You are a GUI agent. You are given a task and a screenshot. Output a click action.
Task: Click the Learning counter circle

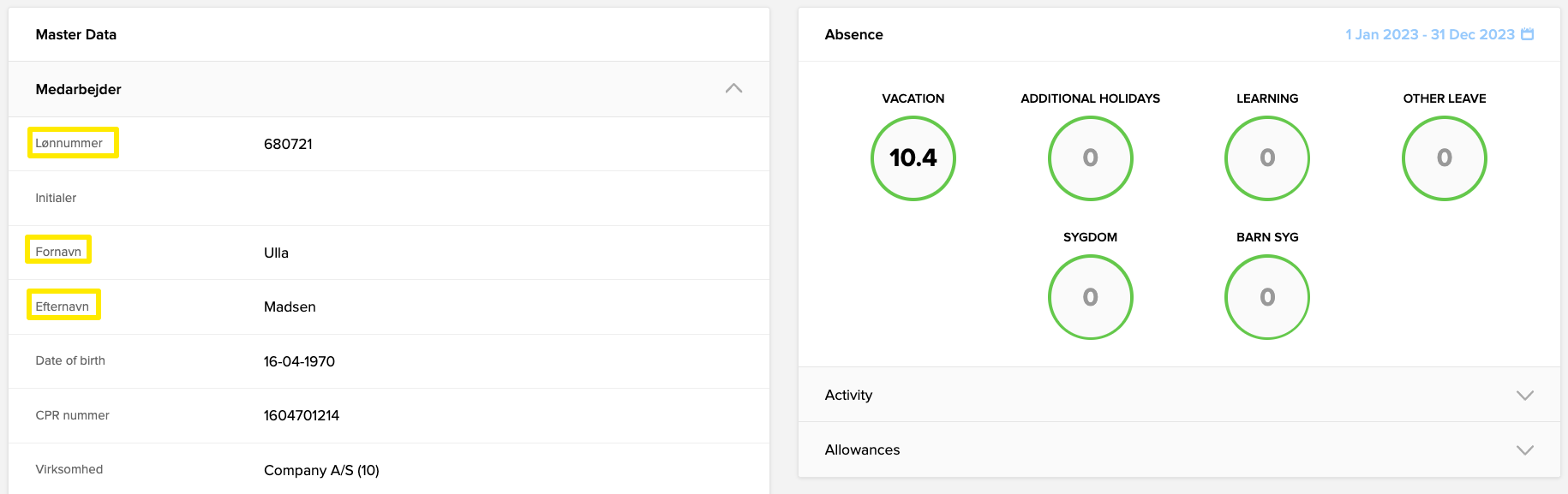click(1266, 158)
